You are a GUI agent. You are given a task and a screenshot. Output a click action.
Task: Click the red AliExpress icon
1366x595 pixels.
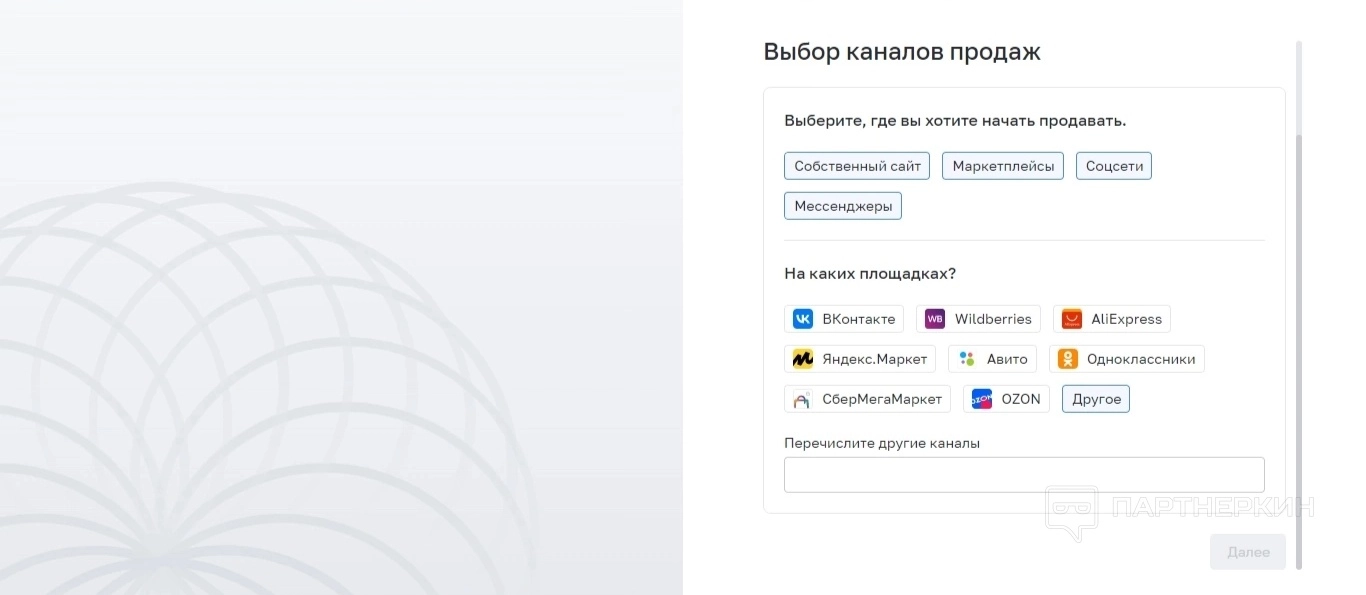(1072, 319)
